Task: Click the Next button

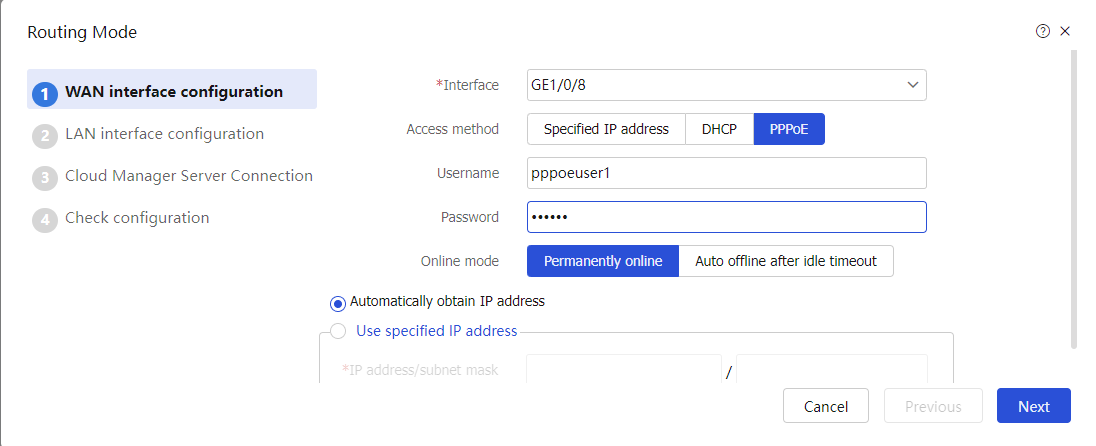Action: coord(1033,406)
